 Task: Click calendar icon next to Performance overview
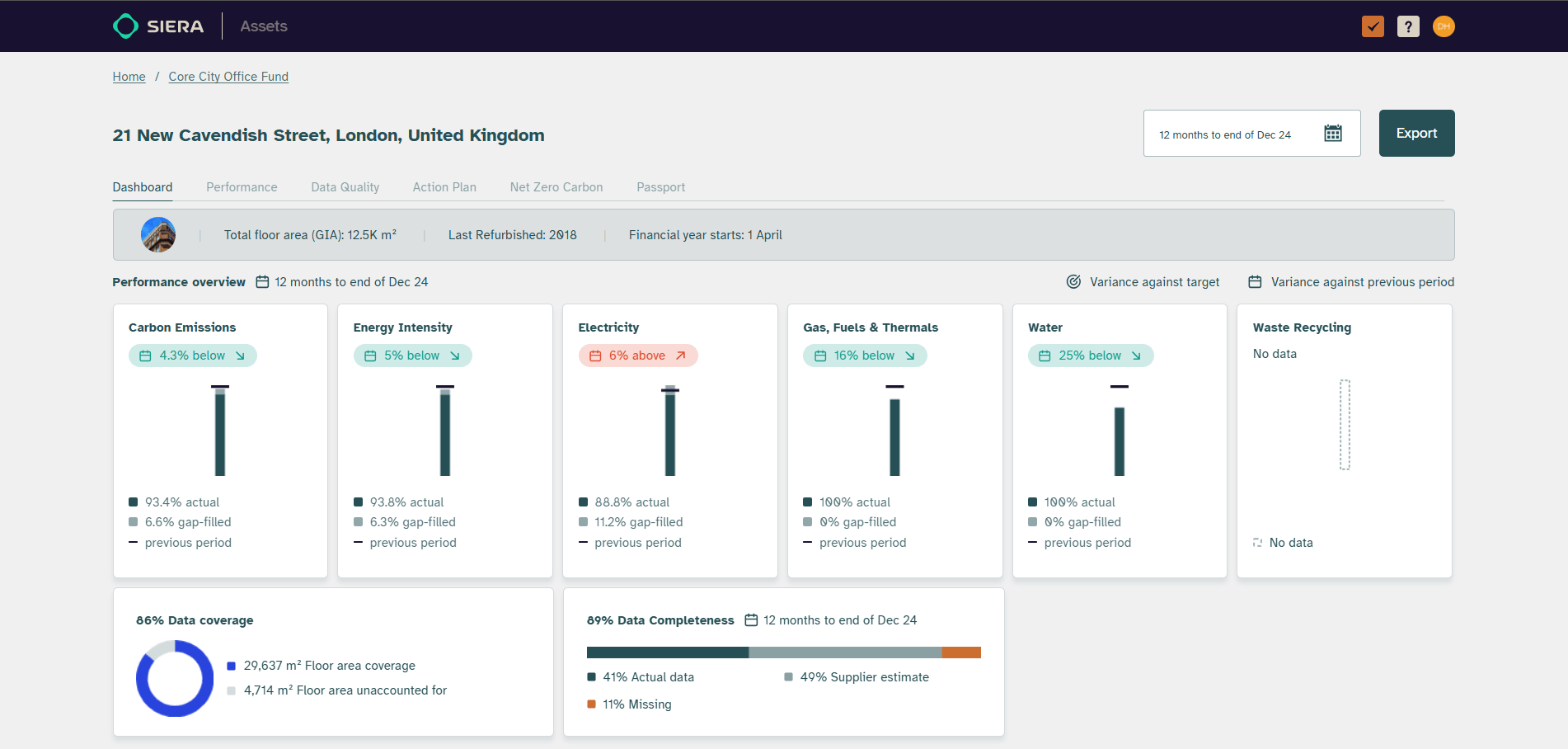pos(262,282)
